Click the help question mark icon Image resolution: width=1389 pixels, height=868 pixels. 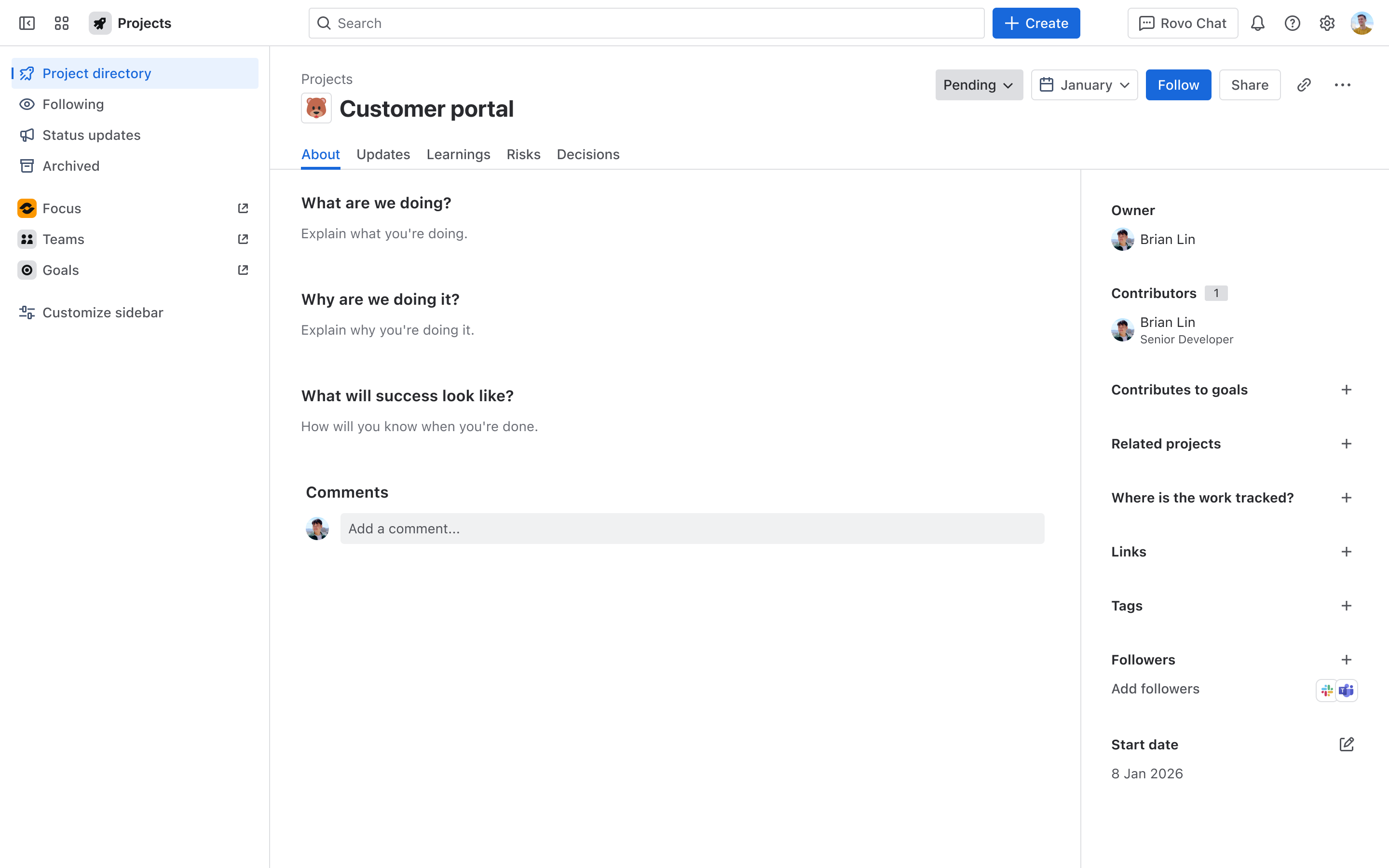click(x=1292, y=23)
